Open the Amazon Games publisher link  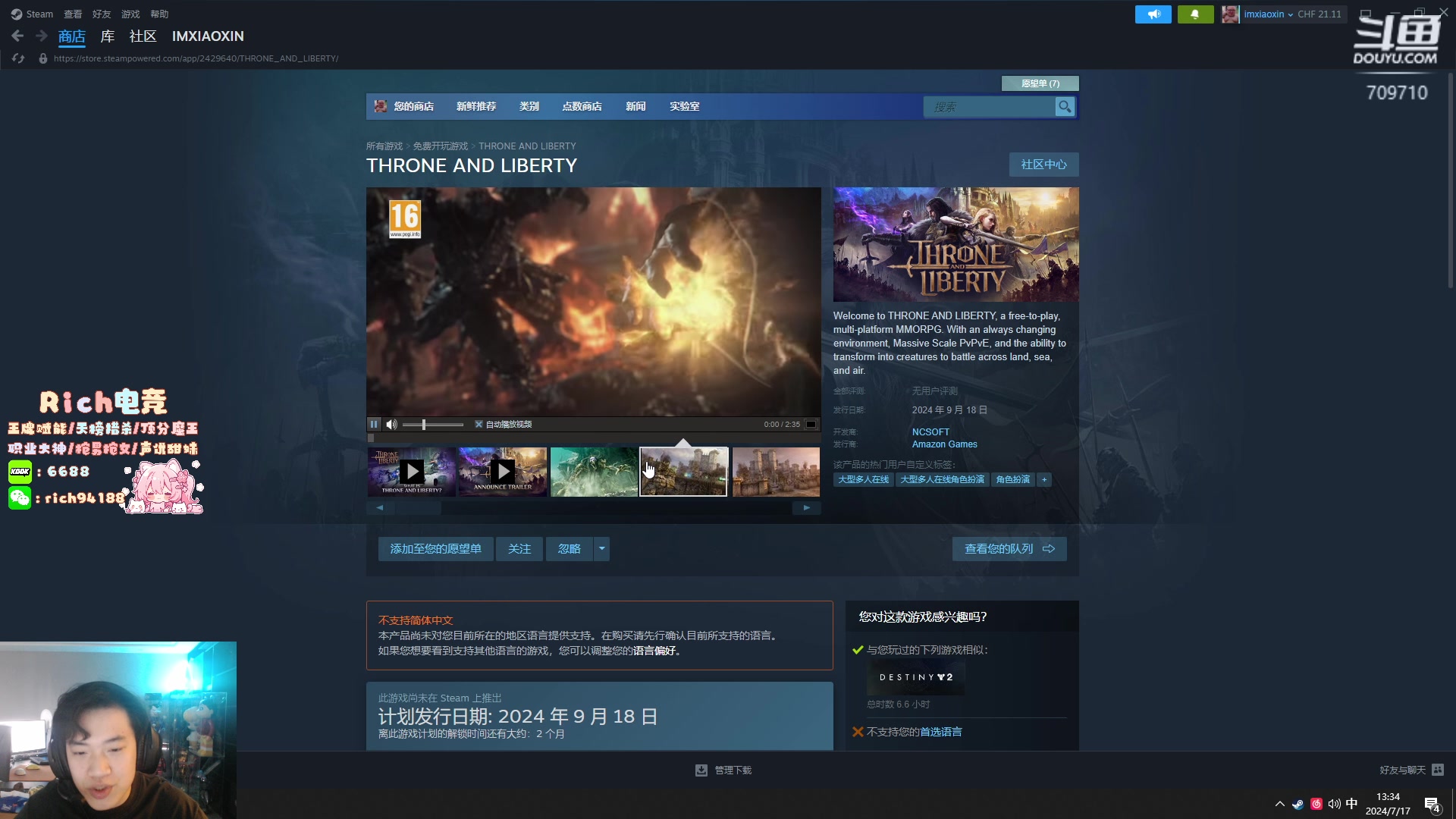tap(945, 444)
